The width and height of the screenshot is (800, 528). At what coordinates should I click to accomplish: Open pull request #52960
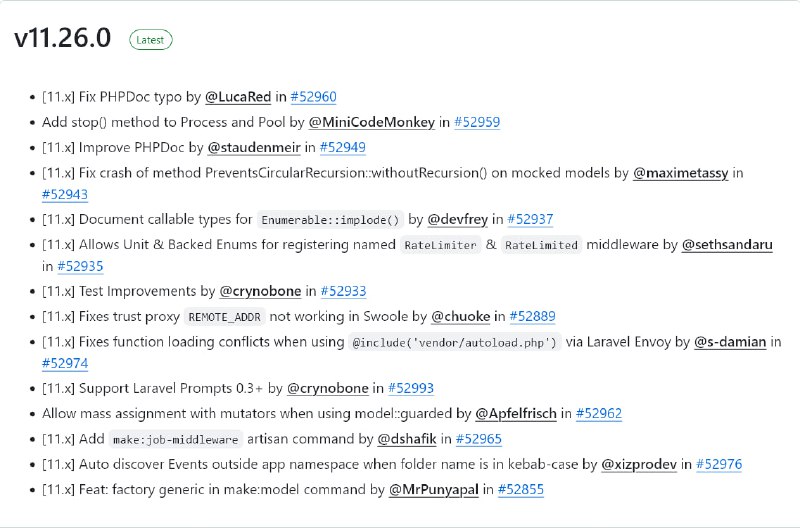[313, 97]
